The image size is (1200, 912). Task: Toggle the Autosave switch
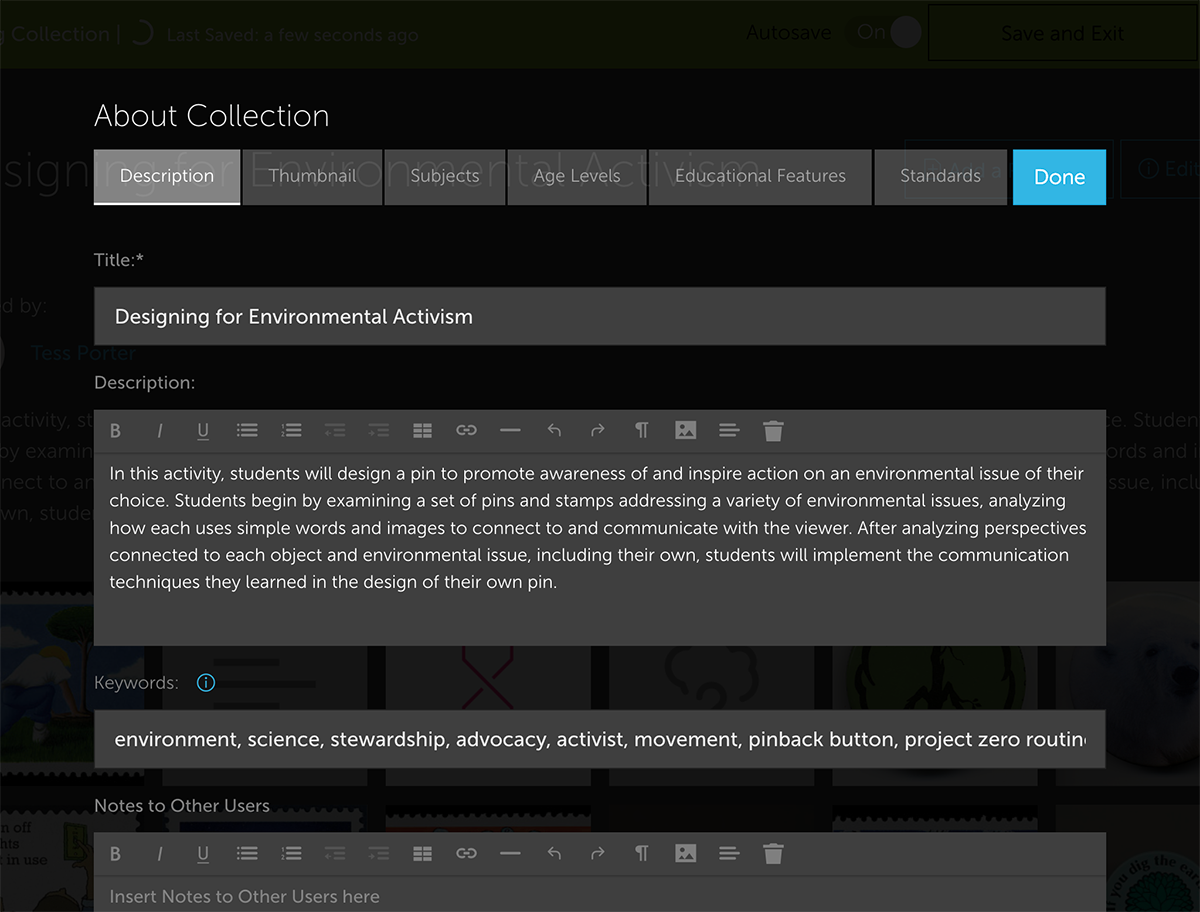click(888, 33)
